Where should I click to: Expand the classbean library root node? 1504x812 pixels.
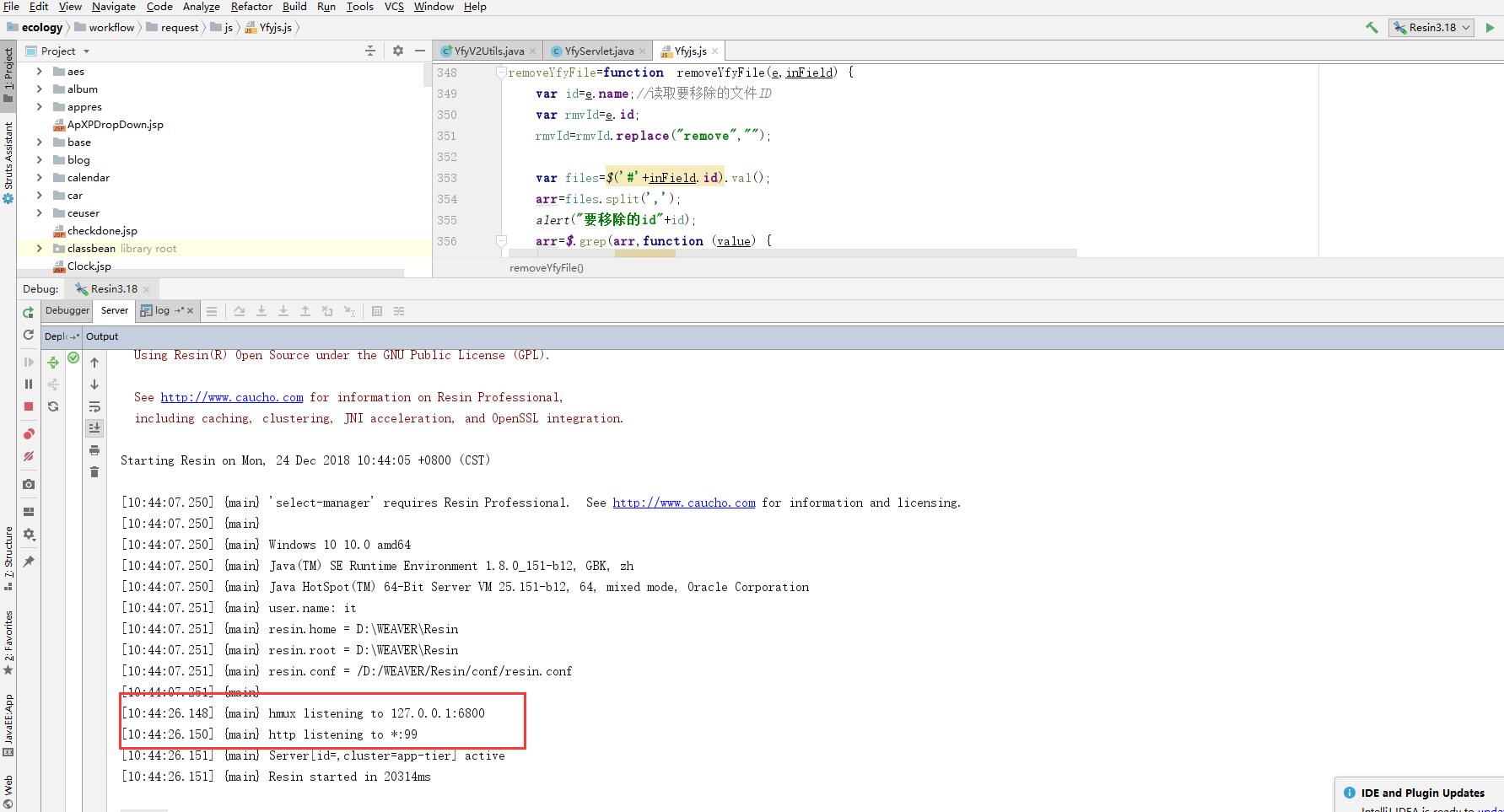point(39,248)
